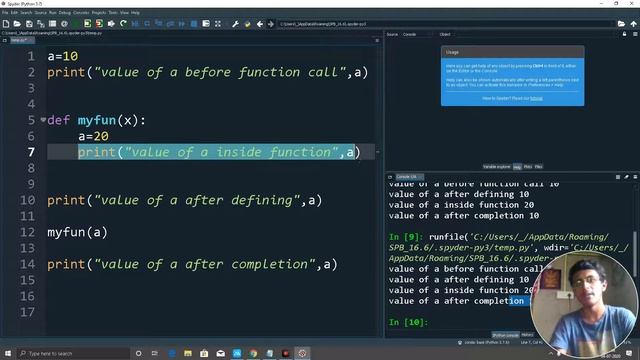
Task: Switch to the IPython console bottom tab
Action: pos(505,335)
